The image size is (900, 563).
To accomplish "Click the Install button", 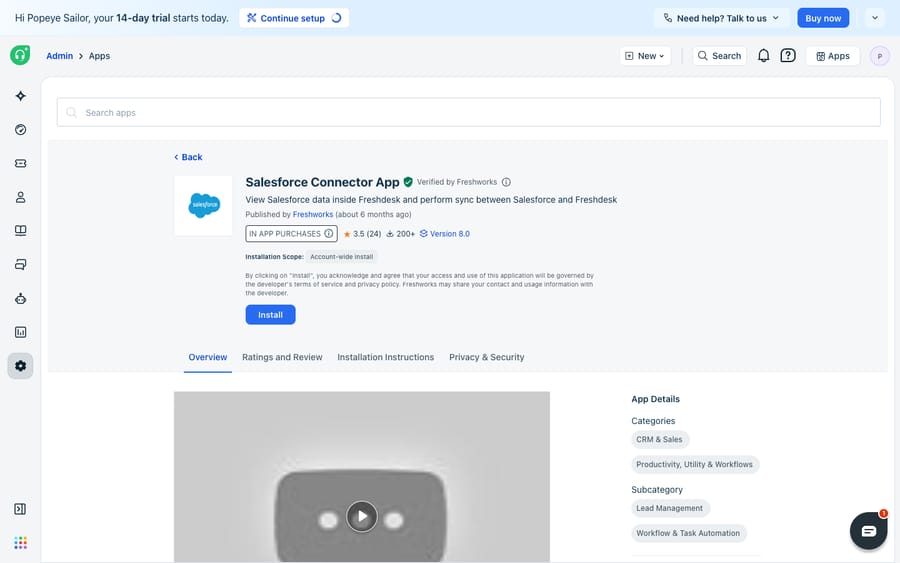I will click(x=270, y=314).
